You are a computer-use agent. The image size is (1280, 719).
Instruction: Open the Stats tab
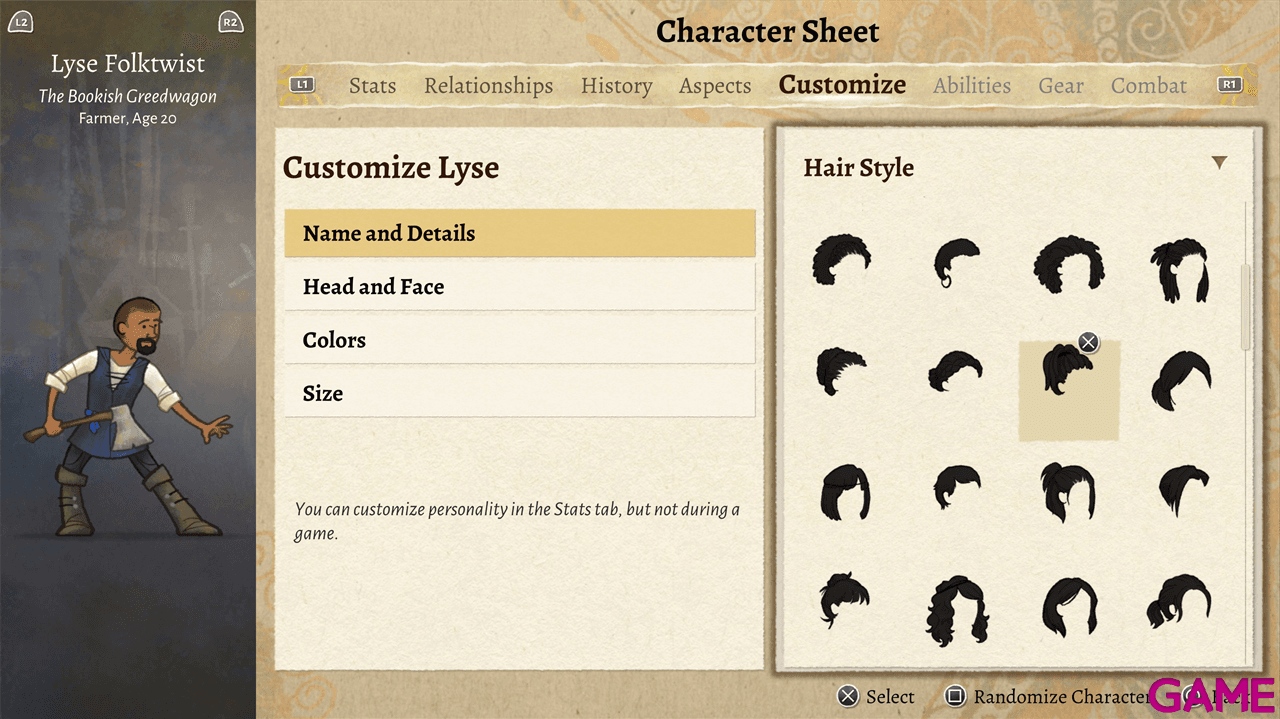(x=373, y=86)
